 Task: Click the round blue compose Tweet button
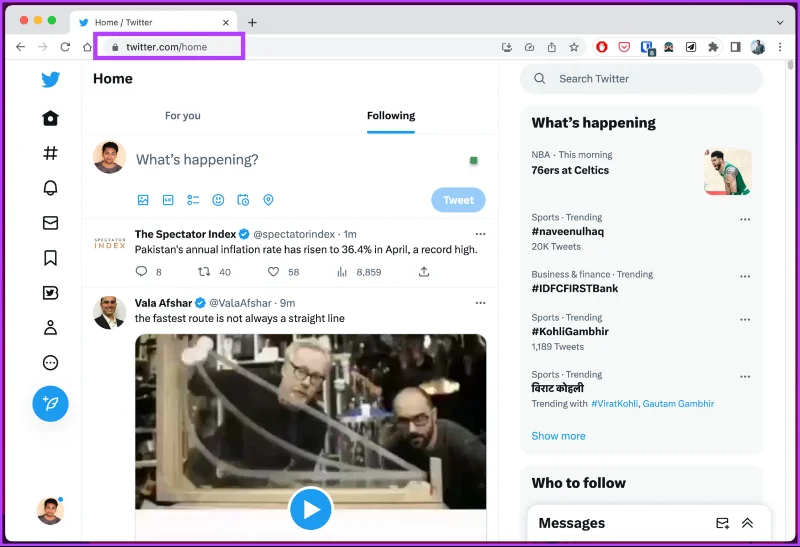(x=50, y=404)
